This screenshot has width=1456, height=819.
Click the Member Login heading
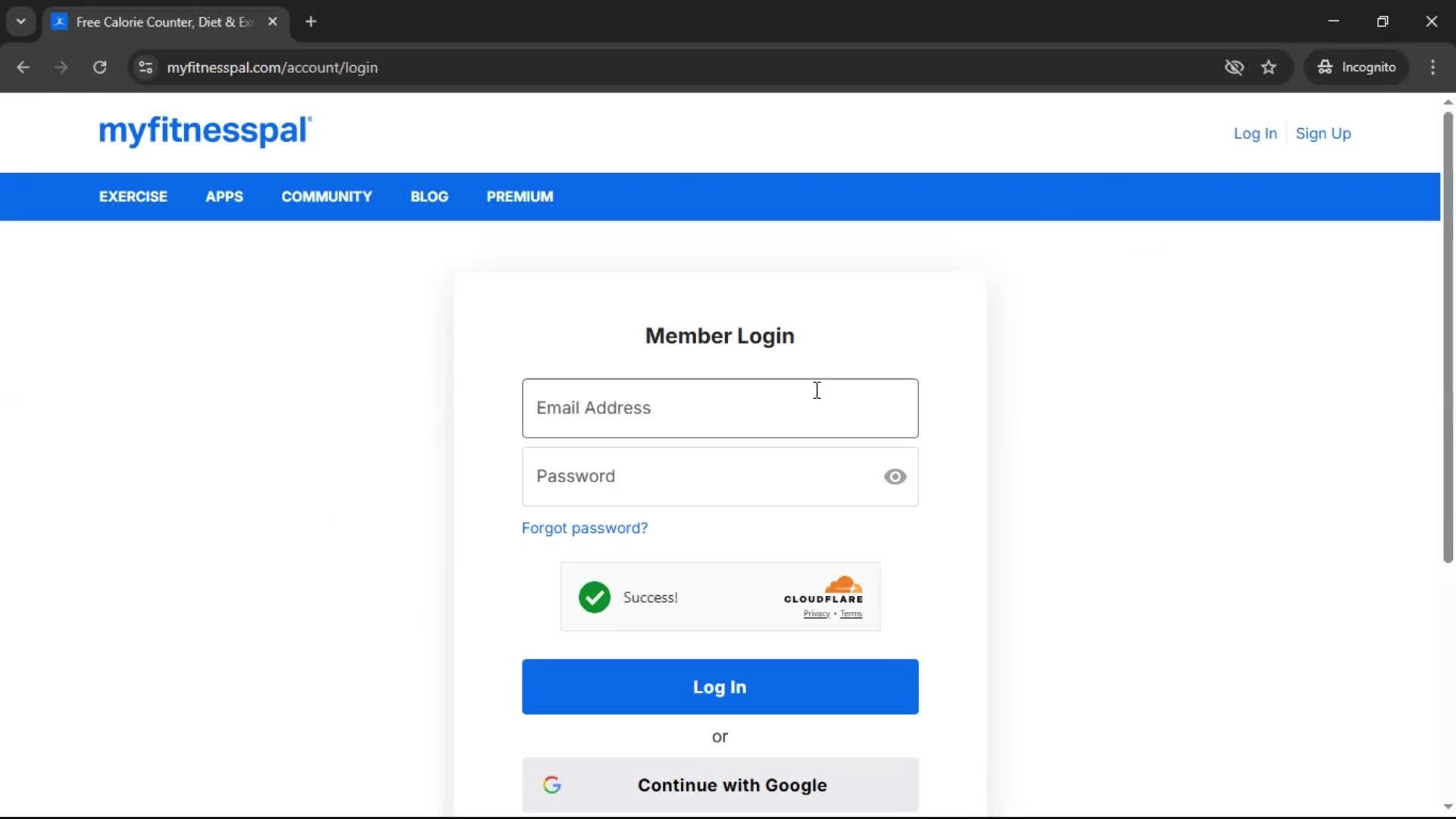coord(720,336)
